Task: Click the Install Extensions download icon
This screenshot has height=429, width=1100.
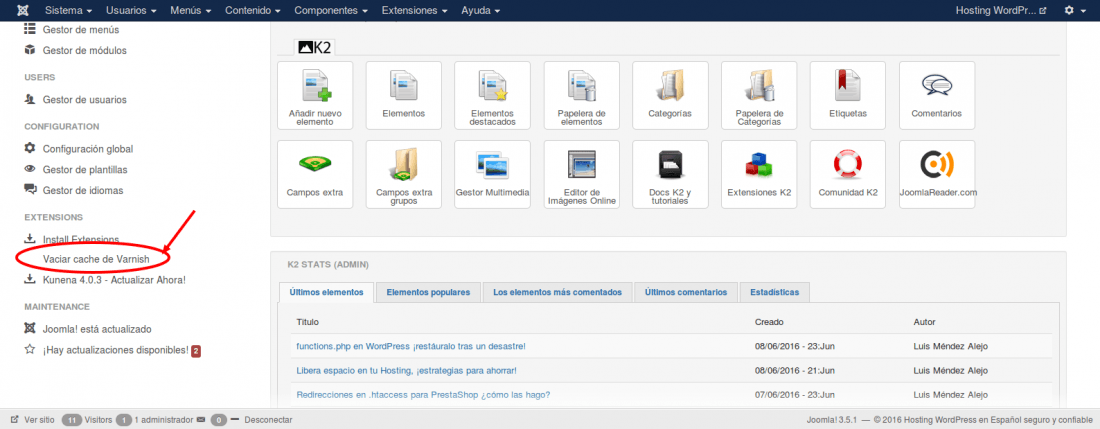Action: (x=29, y=238)
